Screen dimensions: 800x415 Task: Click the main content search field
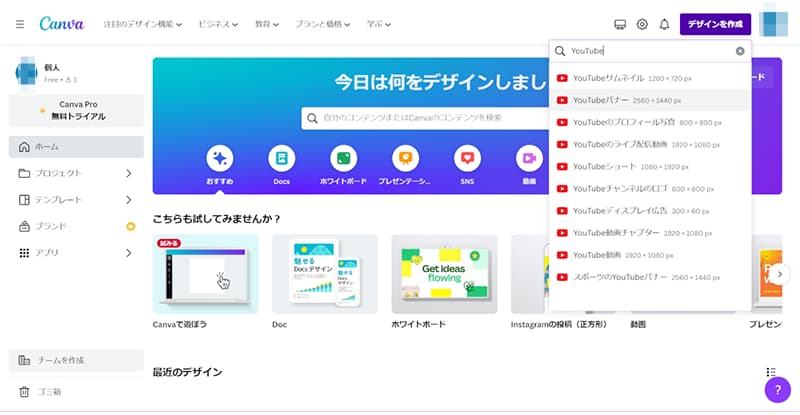(426, 118)
